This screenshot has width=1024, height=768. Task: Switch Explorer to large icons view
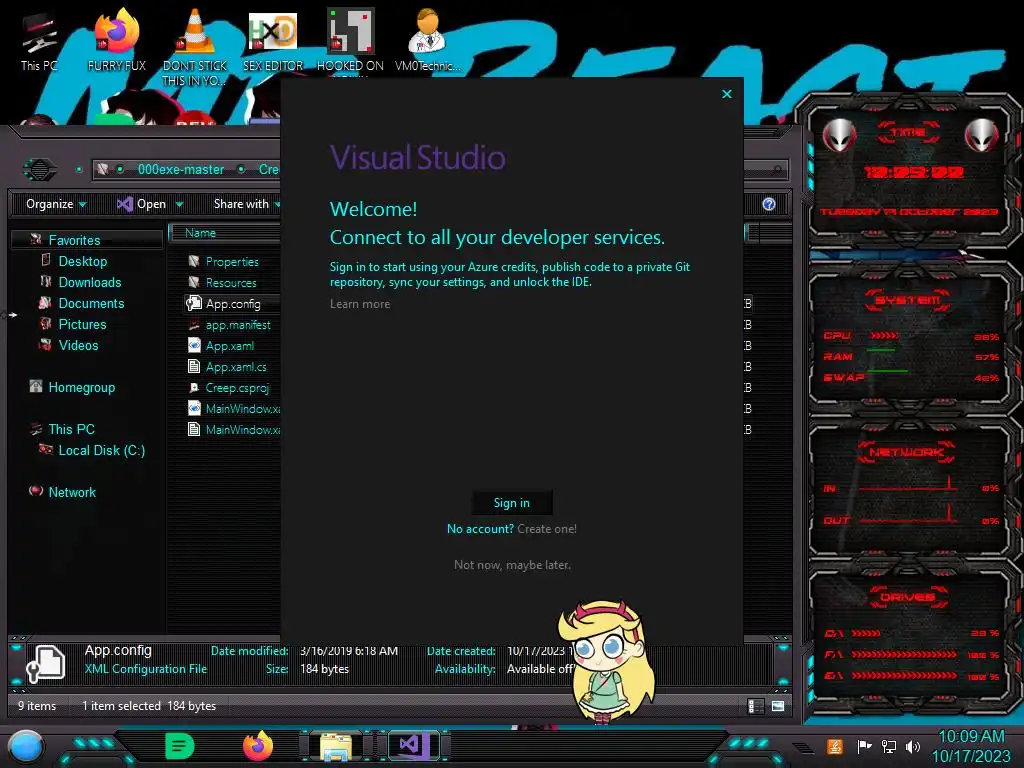778,706
